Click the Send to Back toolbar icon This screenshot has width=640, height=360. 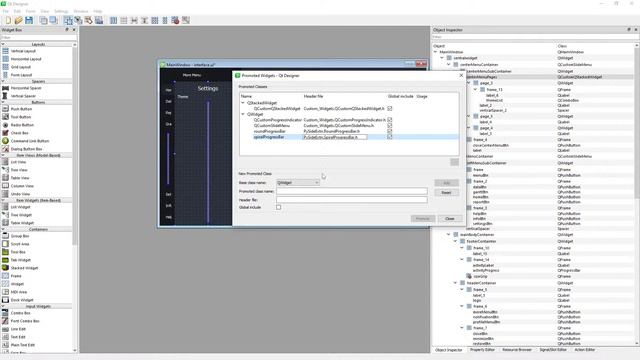(x=43, y=20)
